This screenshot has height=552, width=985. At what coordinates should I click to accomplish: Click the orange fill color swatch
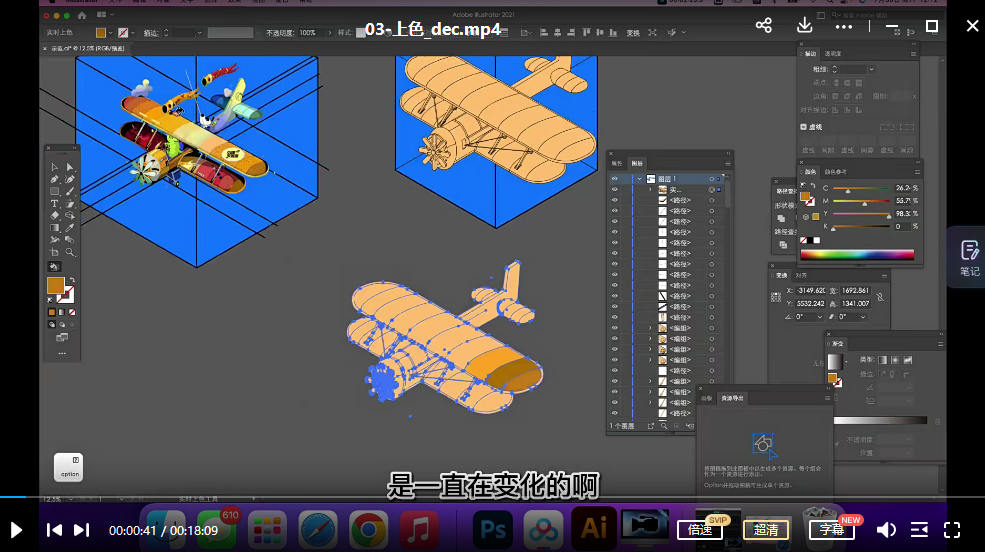pos(55,286)
